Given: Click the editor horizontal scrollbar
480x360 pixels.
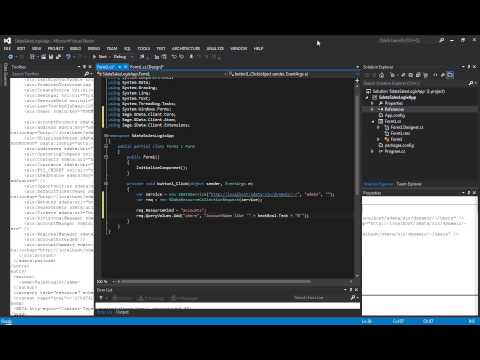Looking at the screenshot, I should point(216,282).
